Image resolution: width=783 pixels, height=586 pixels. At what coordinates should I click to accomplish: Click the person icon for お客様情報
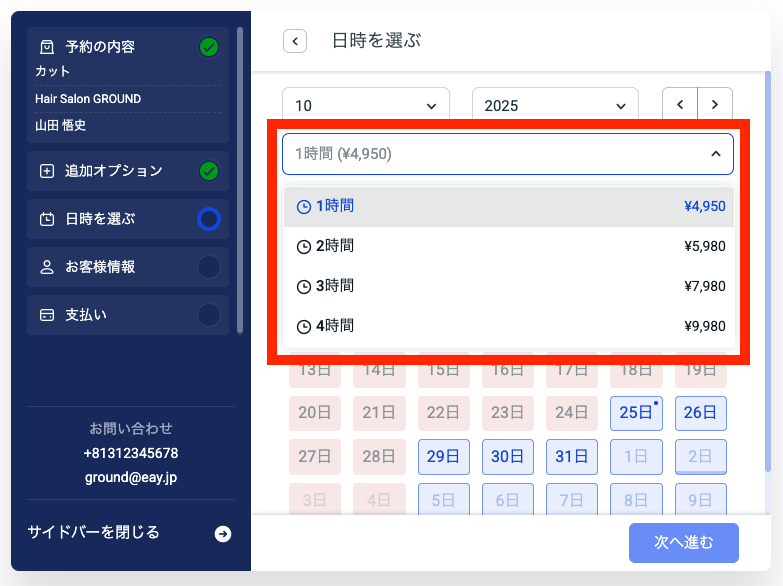(46, 267)
